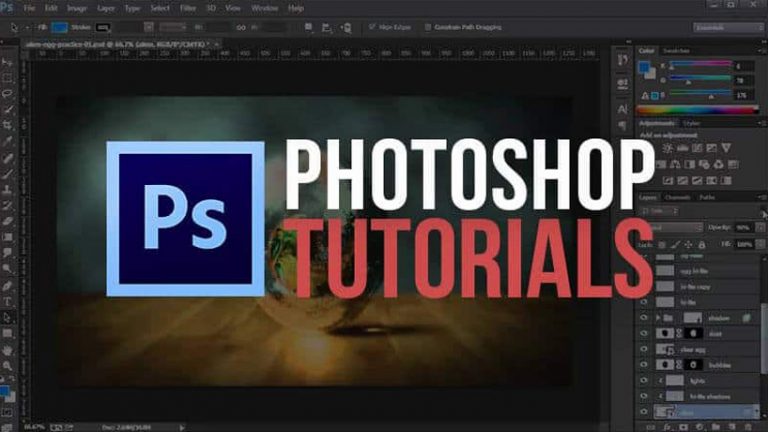Toggle the Align Edges checkbox

[372, 27]
